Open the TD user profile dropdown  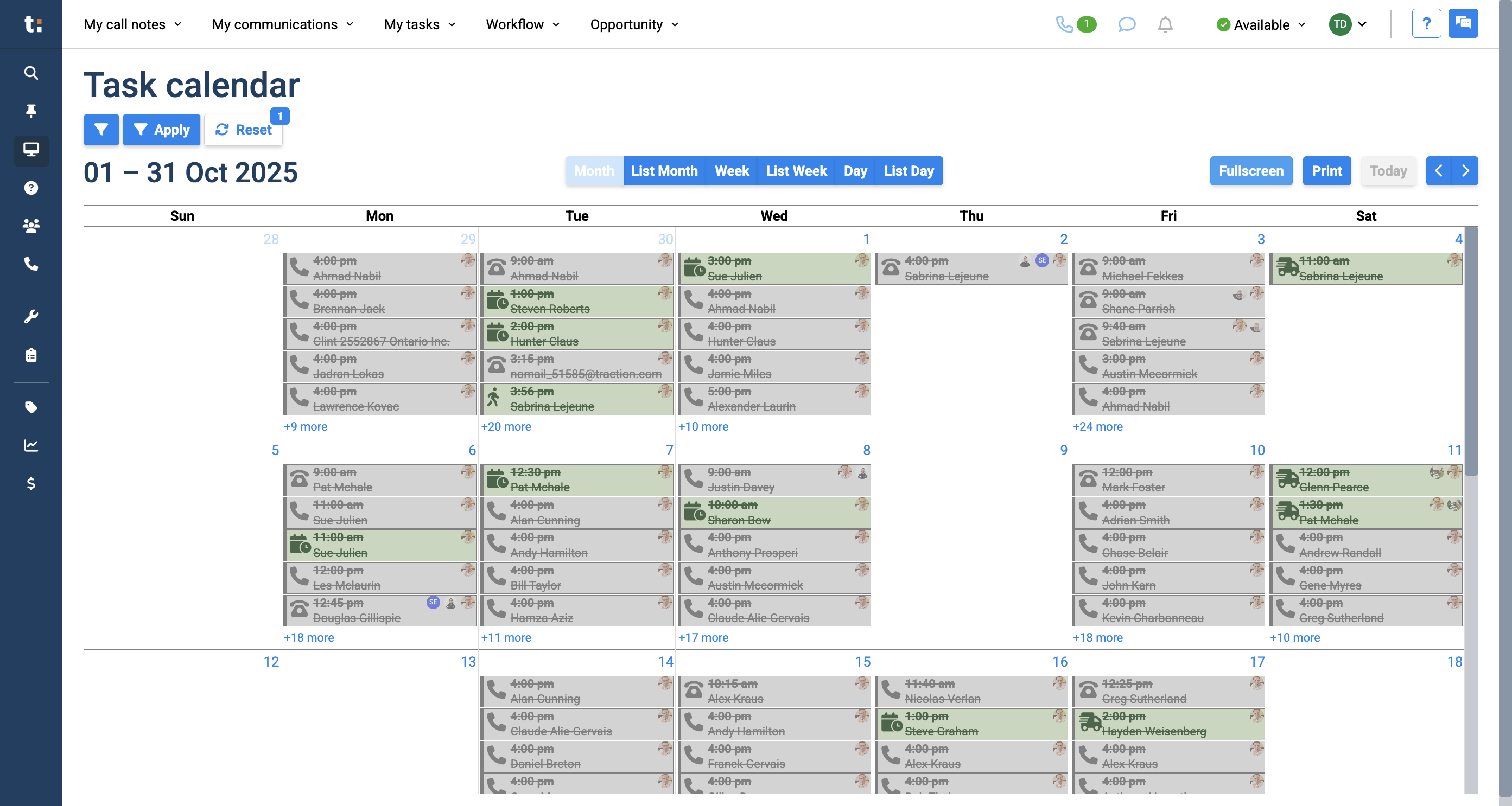1348,24
